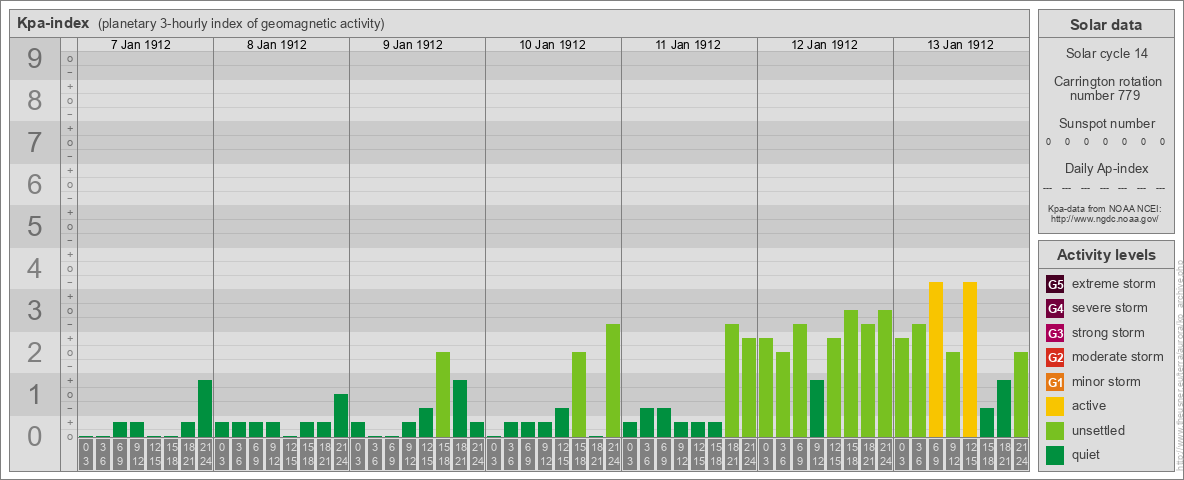Select the 7 Jan 1912 date header
The height and width of the screenshot is (480, 1184).
(140, 45)
